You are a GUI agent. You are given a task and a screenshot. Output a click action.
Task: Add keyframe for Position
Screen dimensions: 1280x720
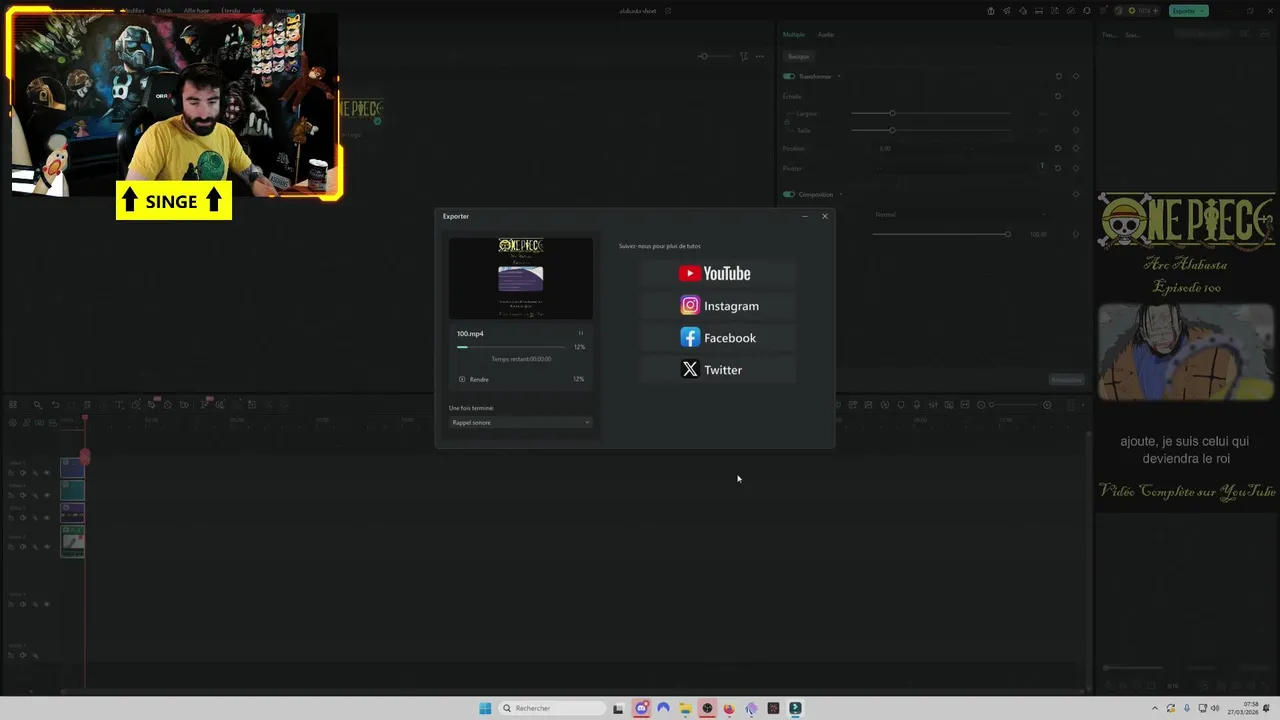pyautogui.click(x=1076, y=148)
